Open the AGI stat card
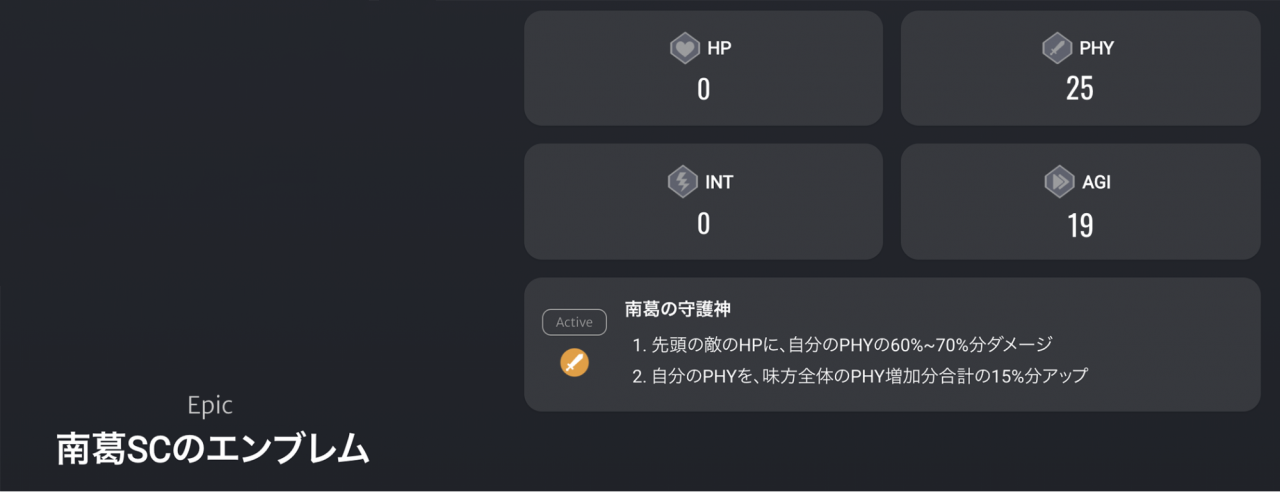The image size is (1280, 492). (1080, 202)
